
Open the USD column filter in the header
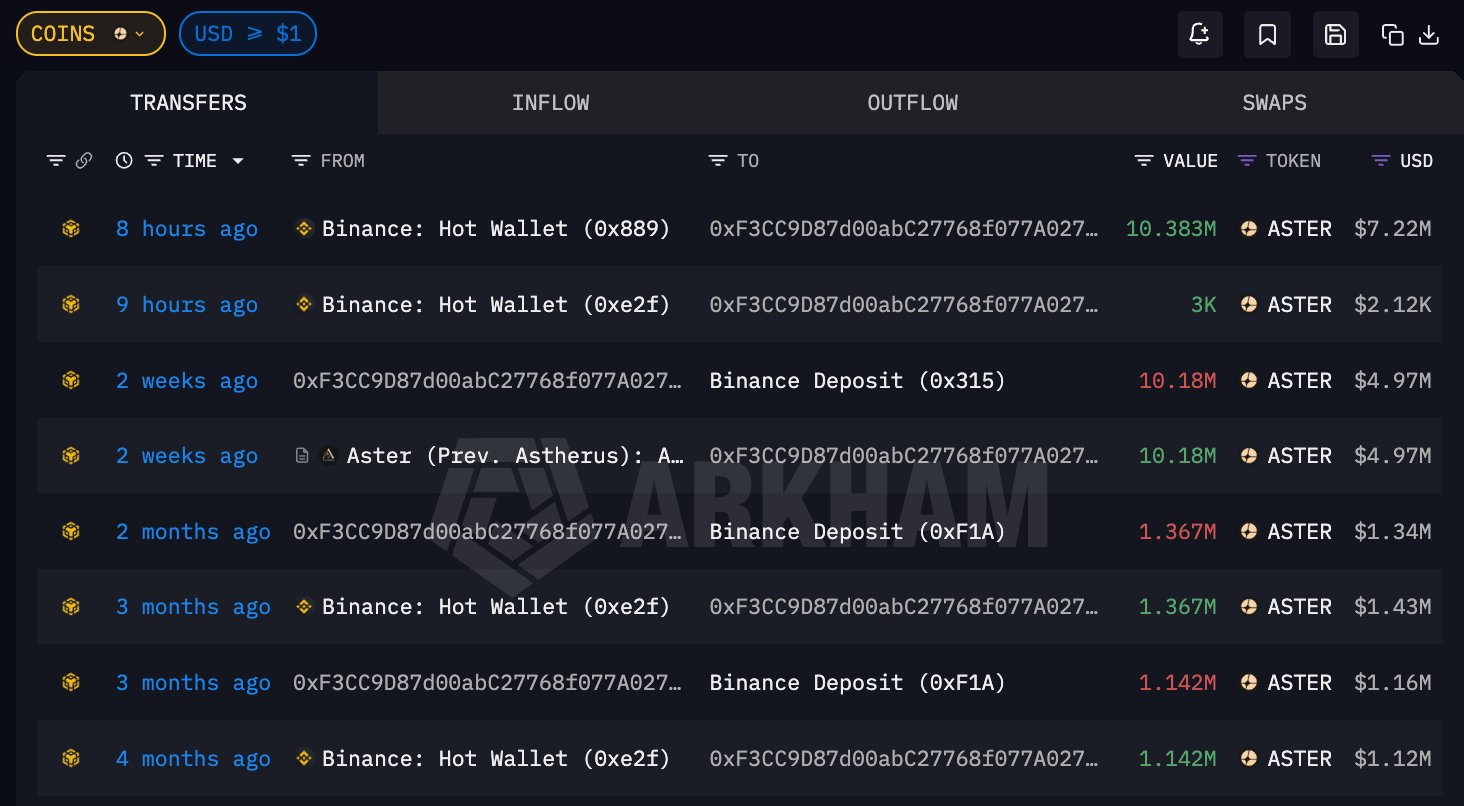pos(1380,160)
